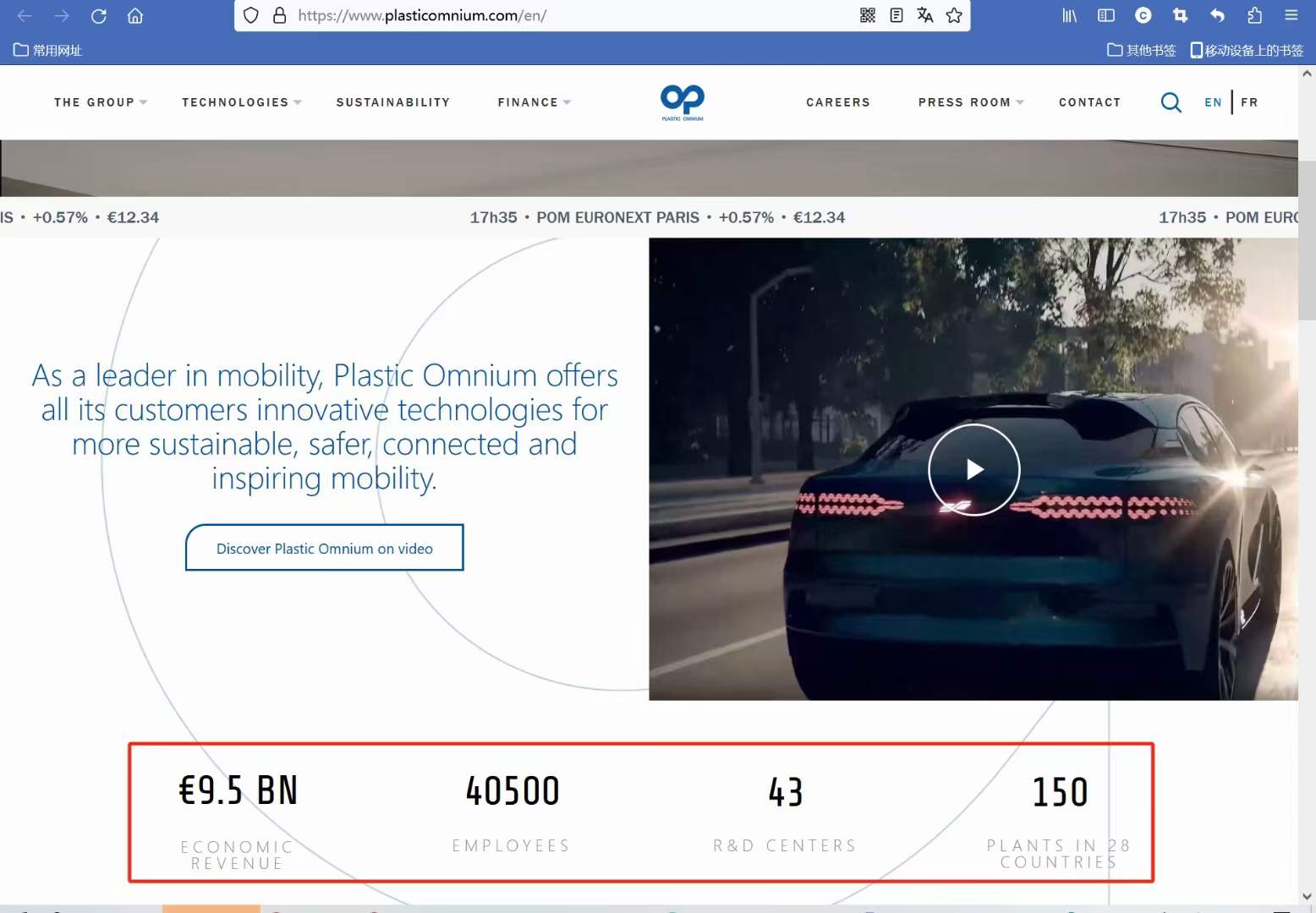Open the QR code icon in address bar
Viewport: 1316px width, 913px height.
pos(868,15)
